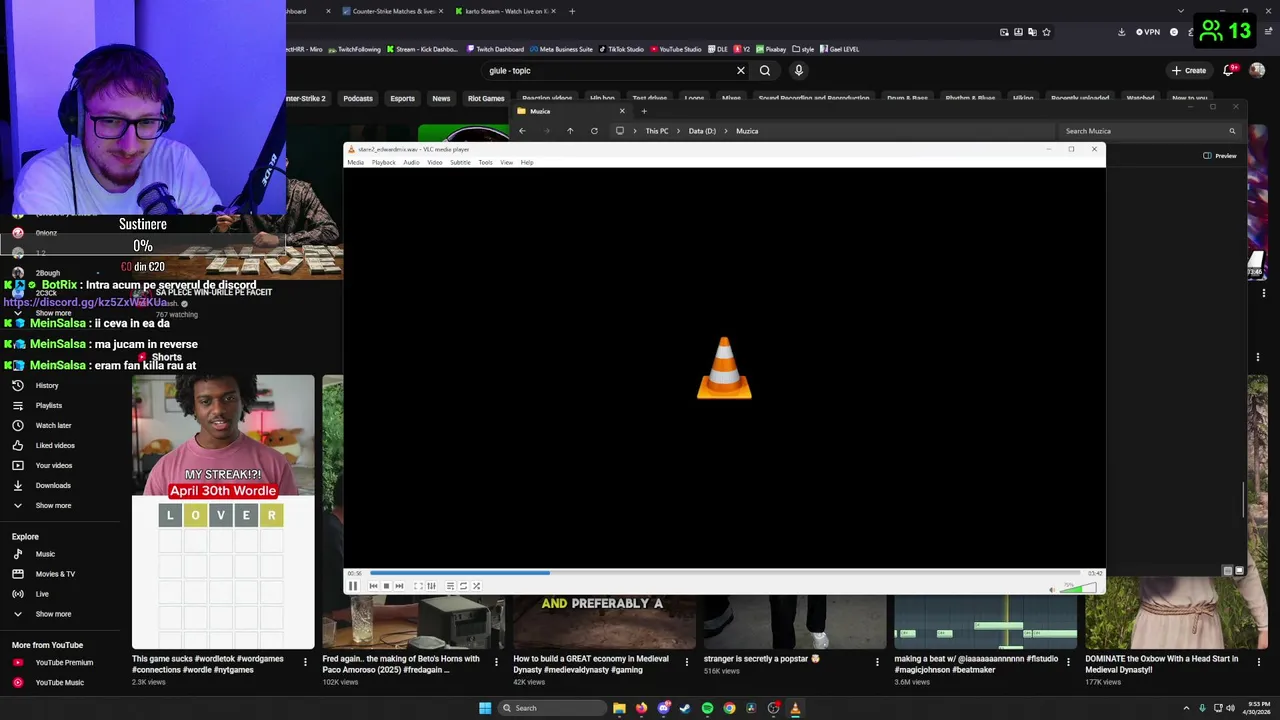
Task: Open VLC Tools menu
Action: pos(485,162)
